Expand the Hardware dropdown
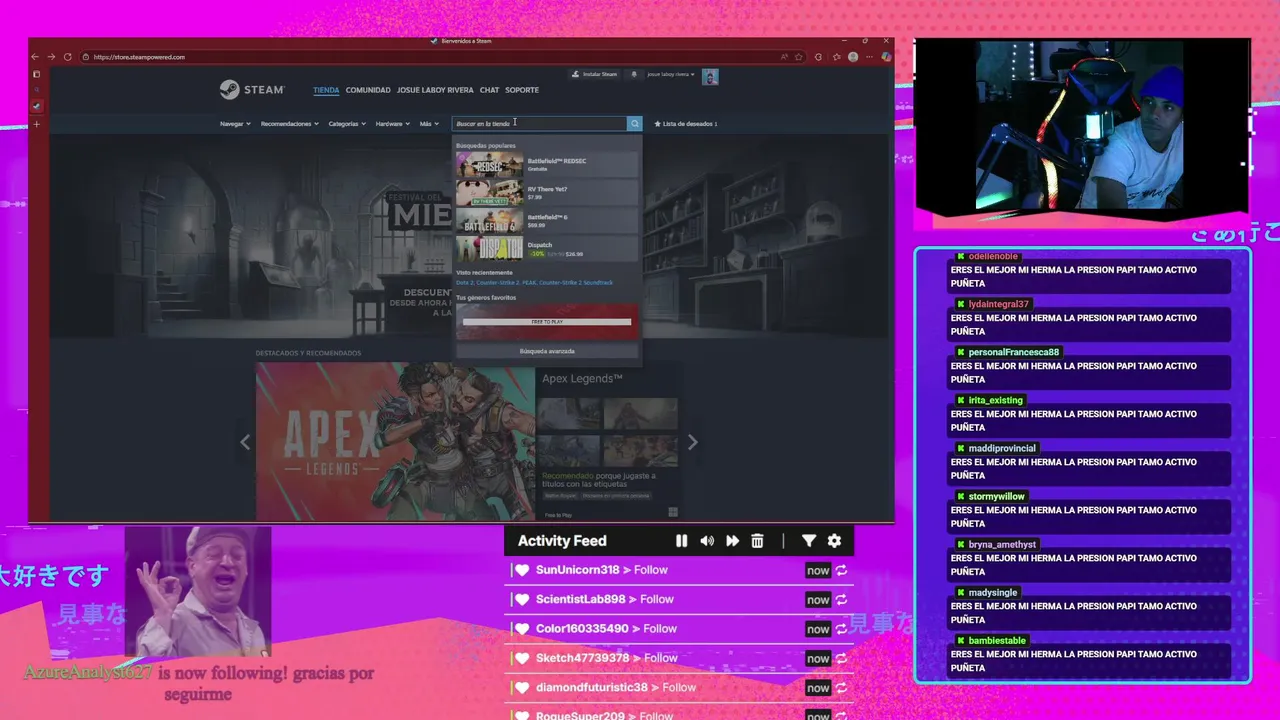The image size is (1280, 720). [393, 124]
